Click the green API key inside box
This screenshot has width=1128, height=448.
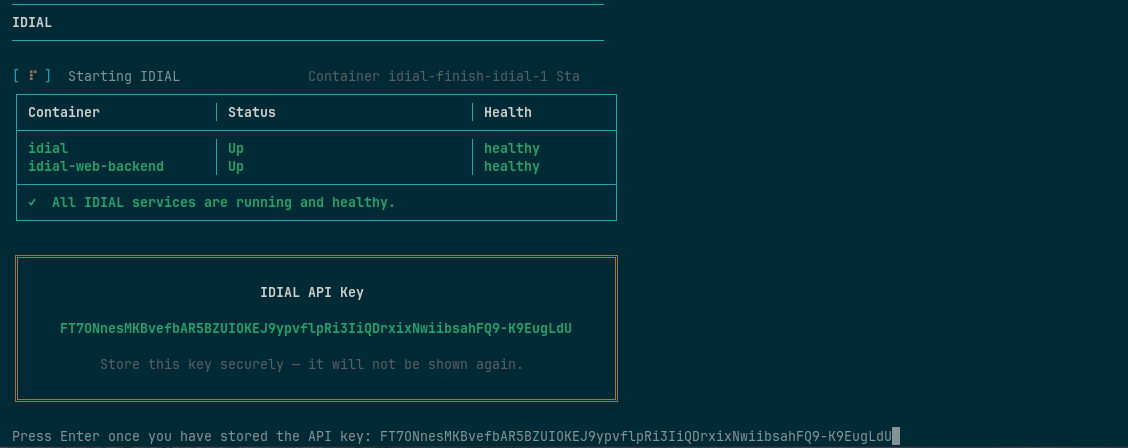pyautogui.click(x=316, y=328)
